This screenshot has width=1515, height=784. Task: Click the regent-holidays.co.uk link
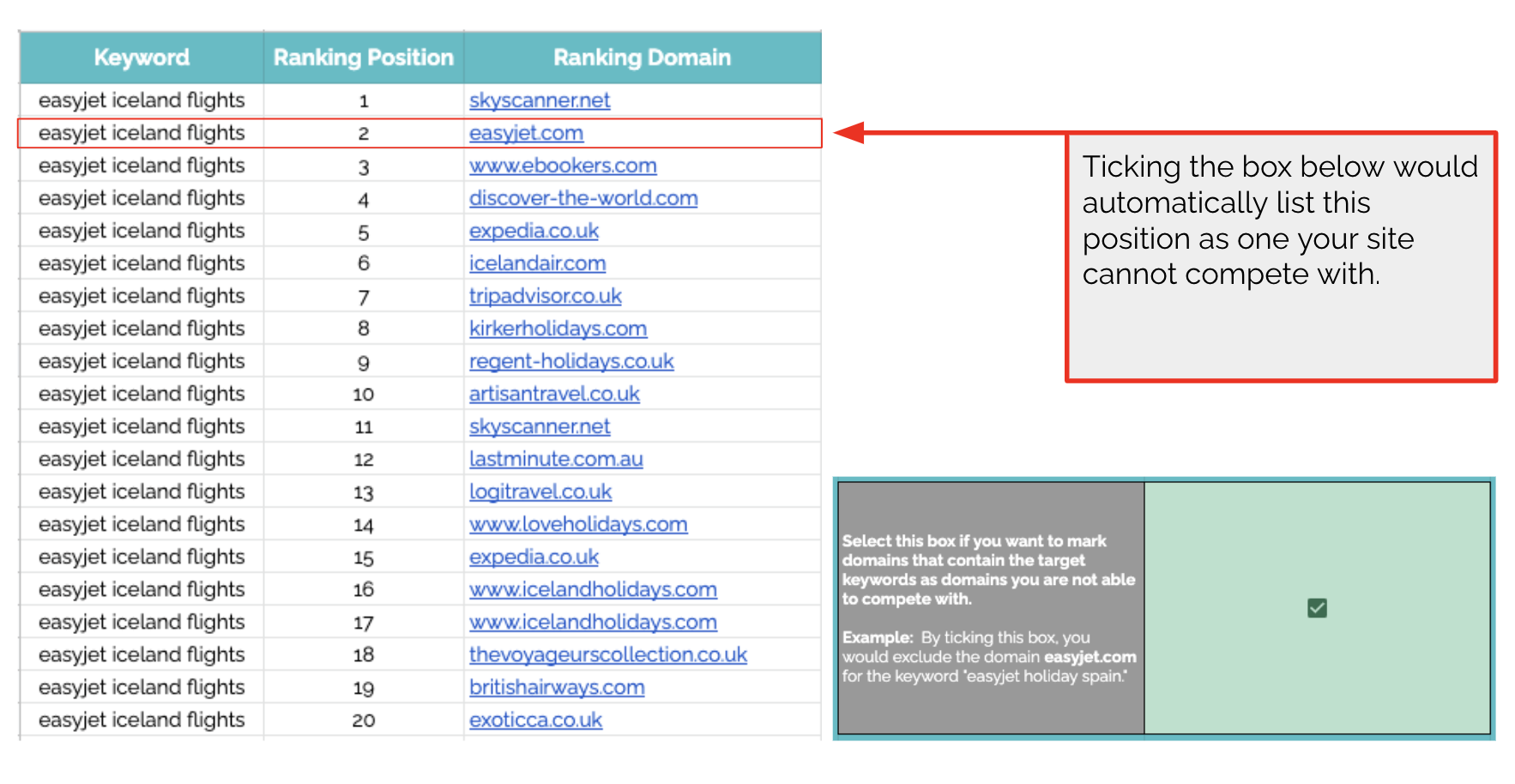pyautogui.click(x=571, y=362)
